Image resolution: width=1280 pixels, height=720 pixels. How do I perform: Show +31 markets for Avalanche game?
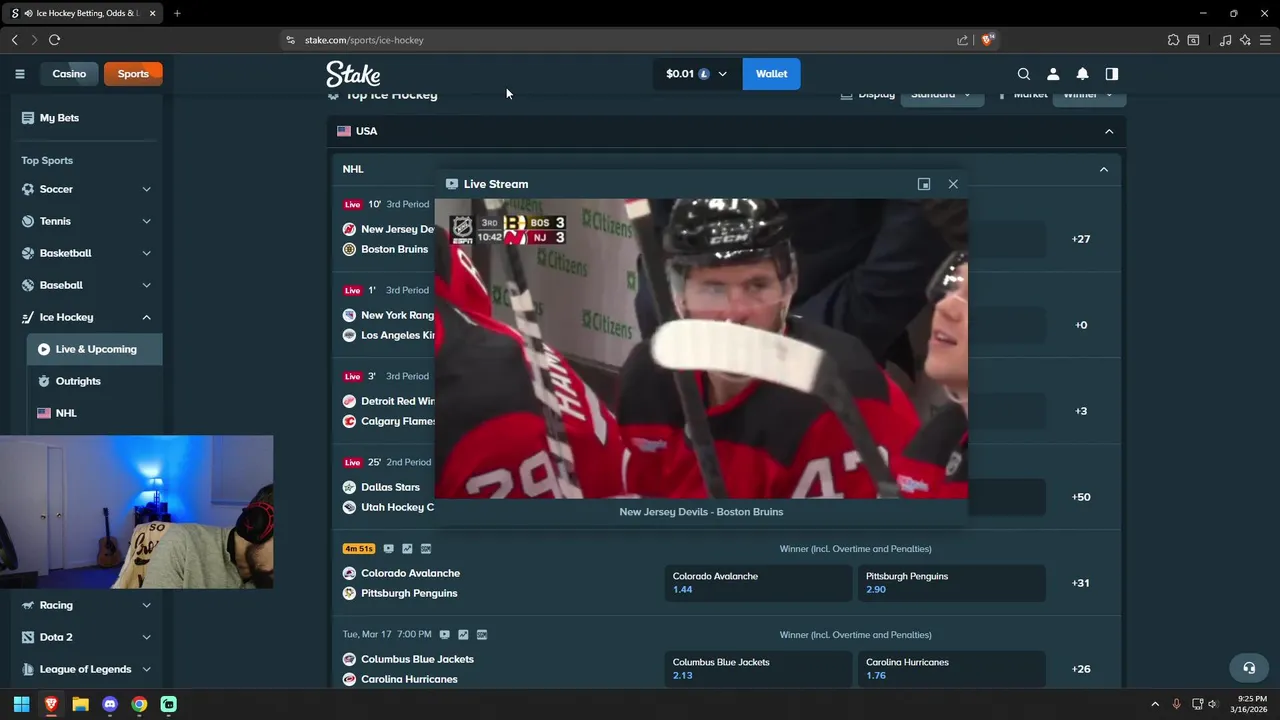[1081, 583]
